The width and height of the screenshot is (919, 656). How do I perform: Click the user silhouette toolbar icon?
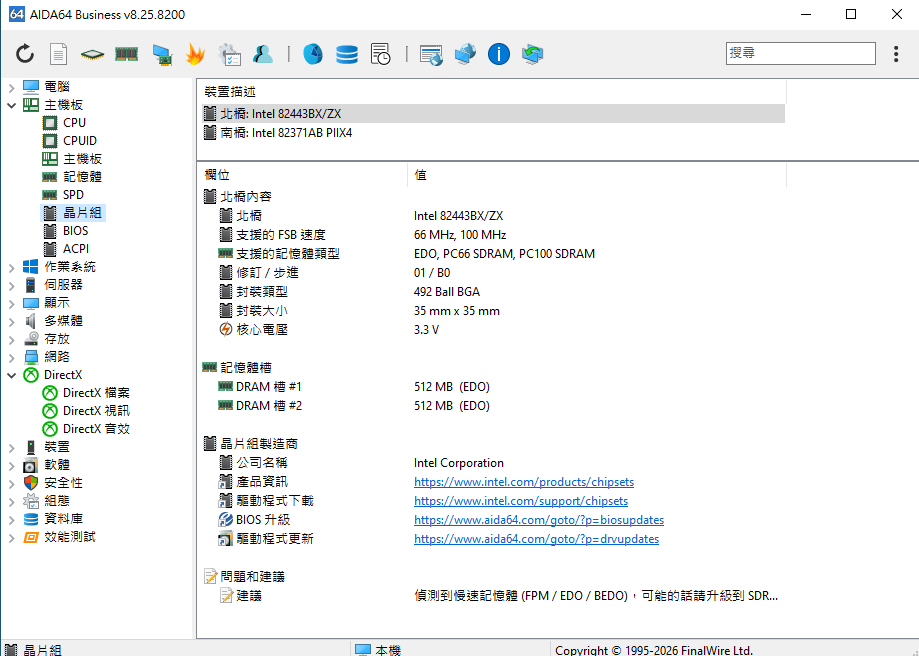click(263, 54)
